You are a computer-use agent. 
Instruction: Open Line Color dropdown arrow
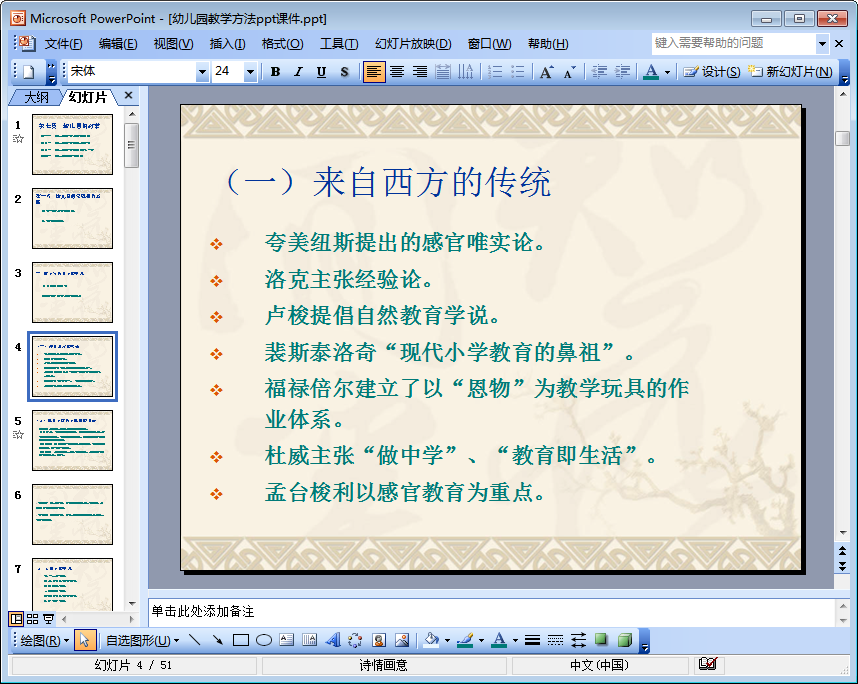click(x=482, y=640)
